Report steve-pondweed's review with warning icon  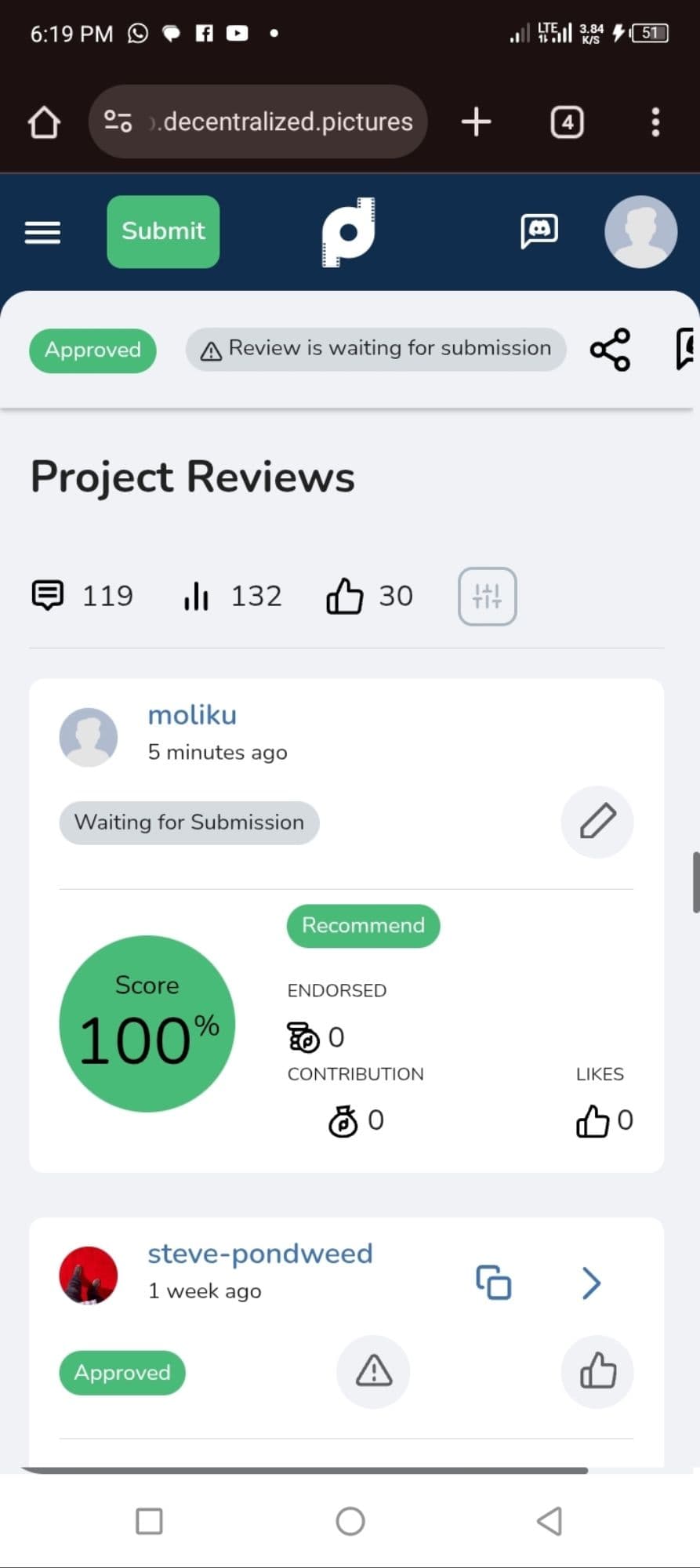(374, 1372)
